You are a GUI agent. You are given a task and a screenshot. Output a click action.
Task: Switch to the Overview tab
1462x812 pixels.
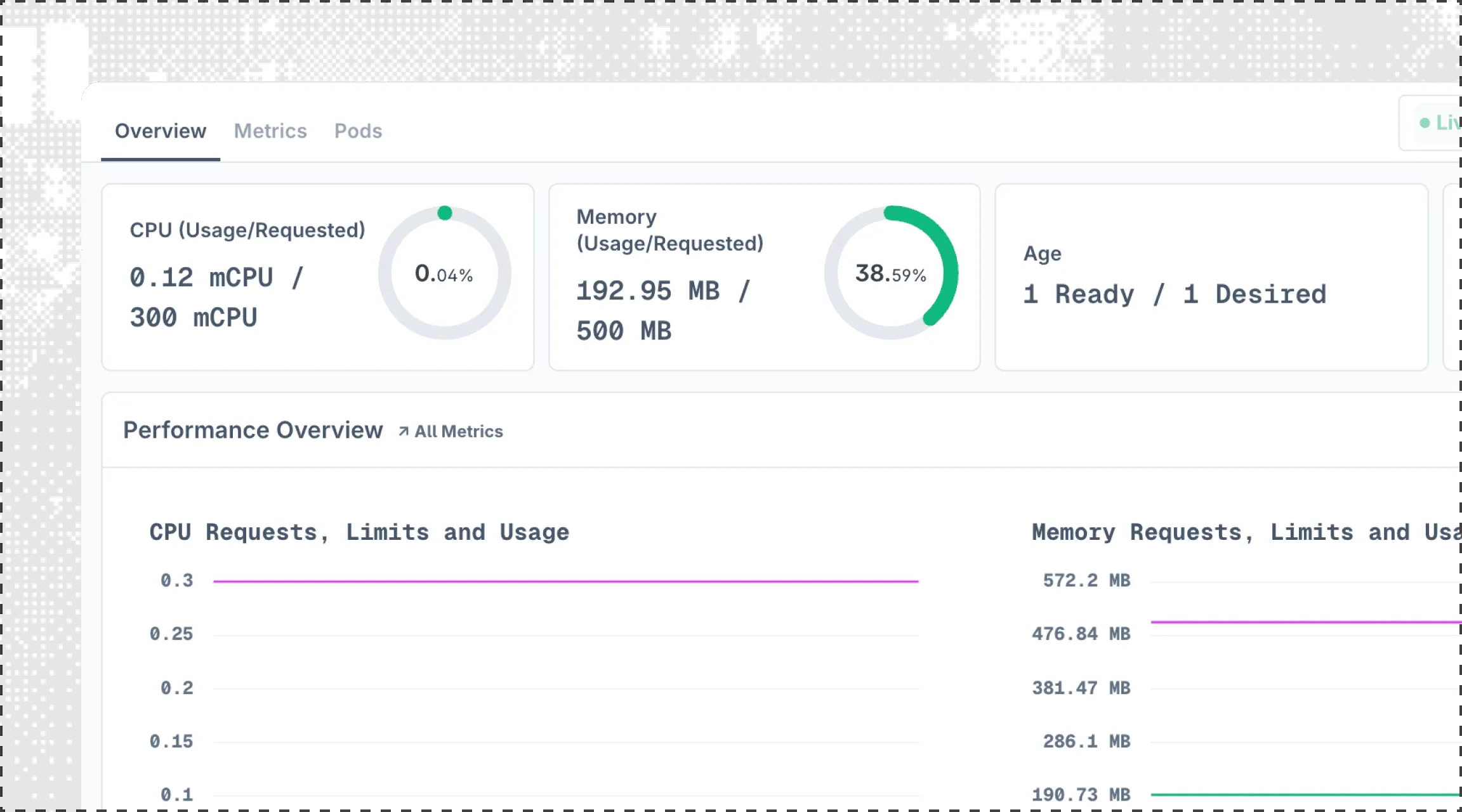pos(160,131)
